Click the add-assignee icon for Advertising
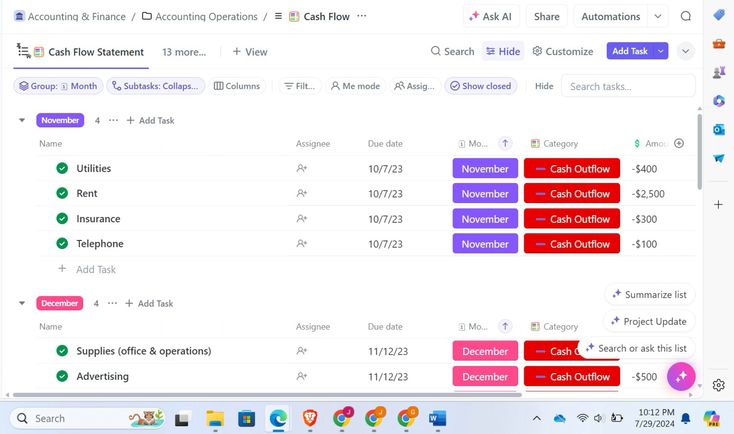This screenshot has height=434, width=734. click(302, 376)
